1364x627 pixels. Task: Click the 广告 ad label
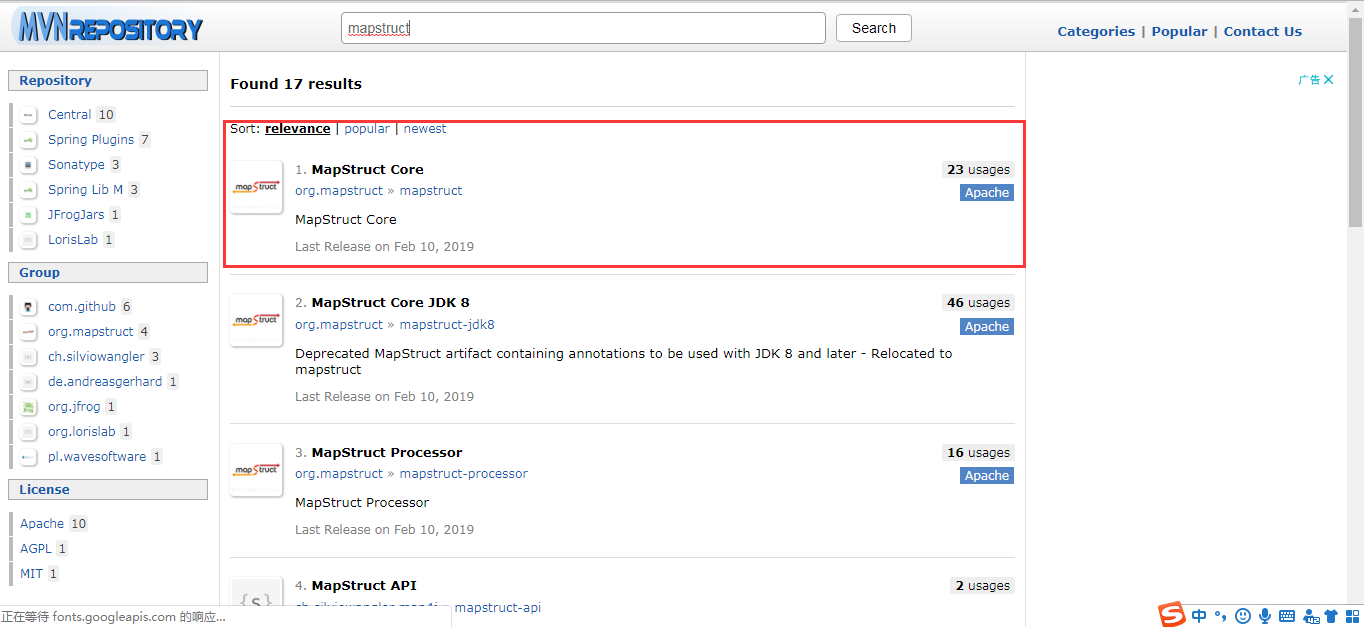tap(1309, 80)
